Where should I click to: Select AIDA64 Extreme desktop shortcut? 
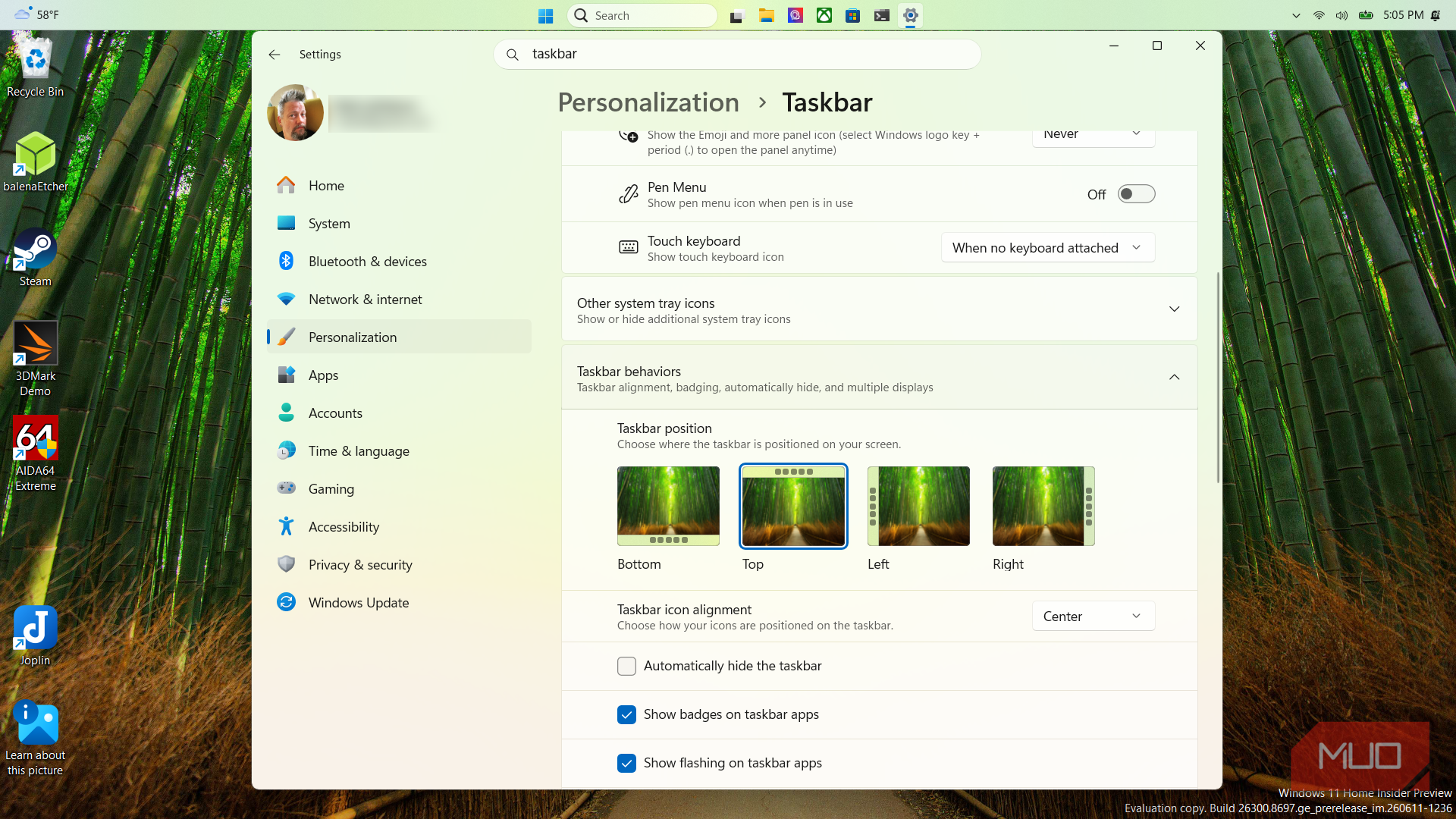click(36, 453)
